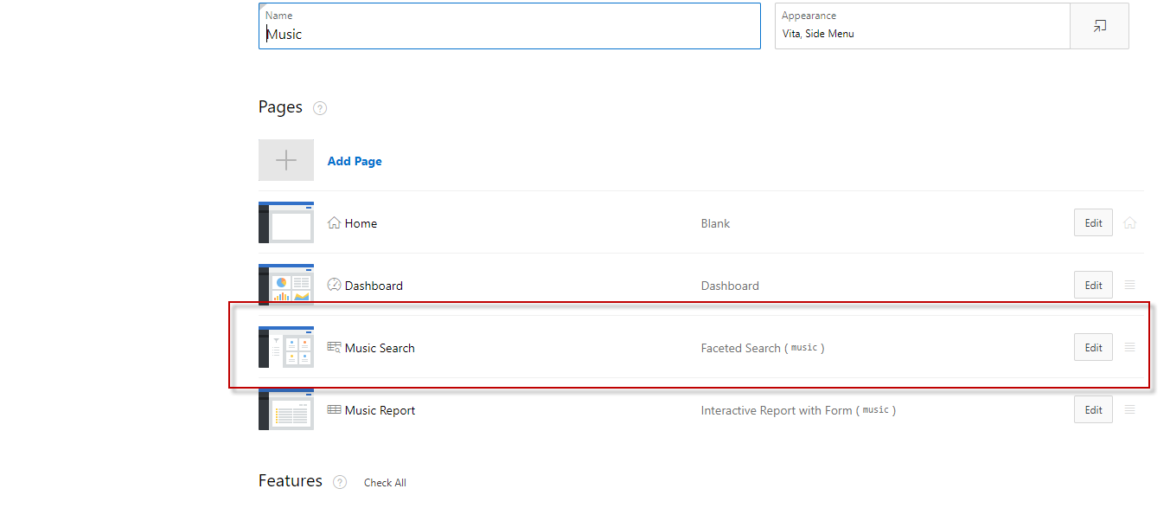Click the Dashboard gauge icon
The height and width of the screenshot is (508, 1170).
(334, 285)
